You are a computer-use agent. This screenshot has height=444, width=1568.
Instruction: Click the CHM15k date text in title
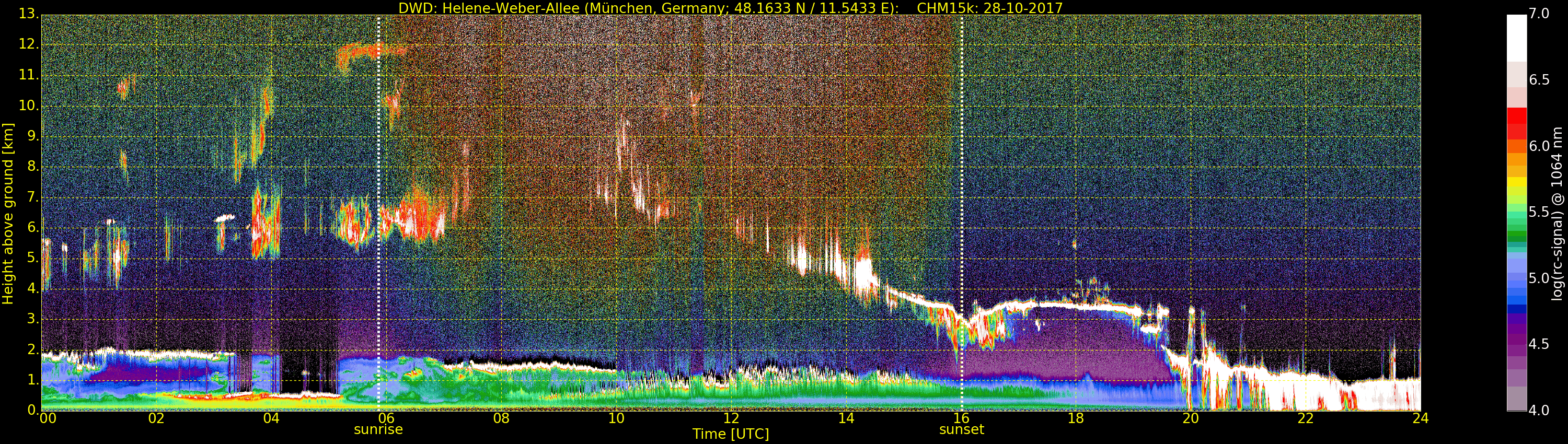989,8
